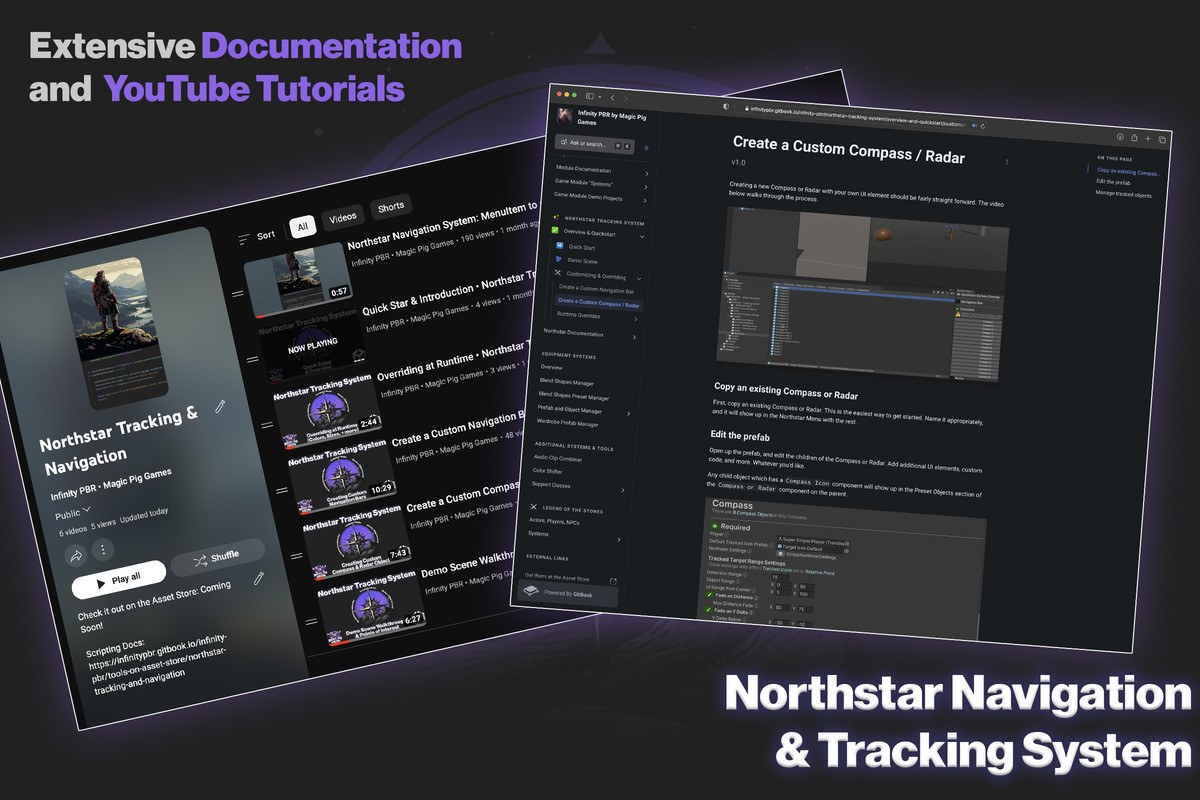Expand the Northstar Documentation section
Image resolution: width=1200 pixels, height=800 pixels.
[634, 337]
